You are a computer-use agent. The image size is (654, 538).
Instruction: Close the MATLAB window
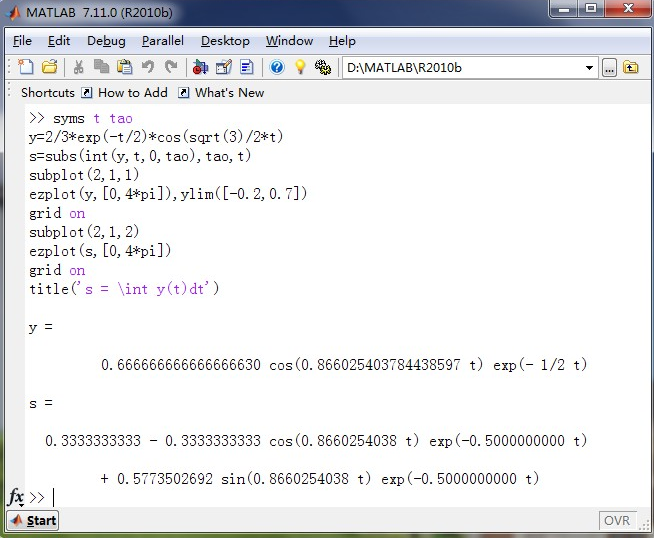point(628,8)
